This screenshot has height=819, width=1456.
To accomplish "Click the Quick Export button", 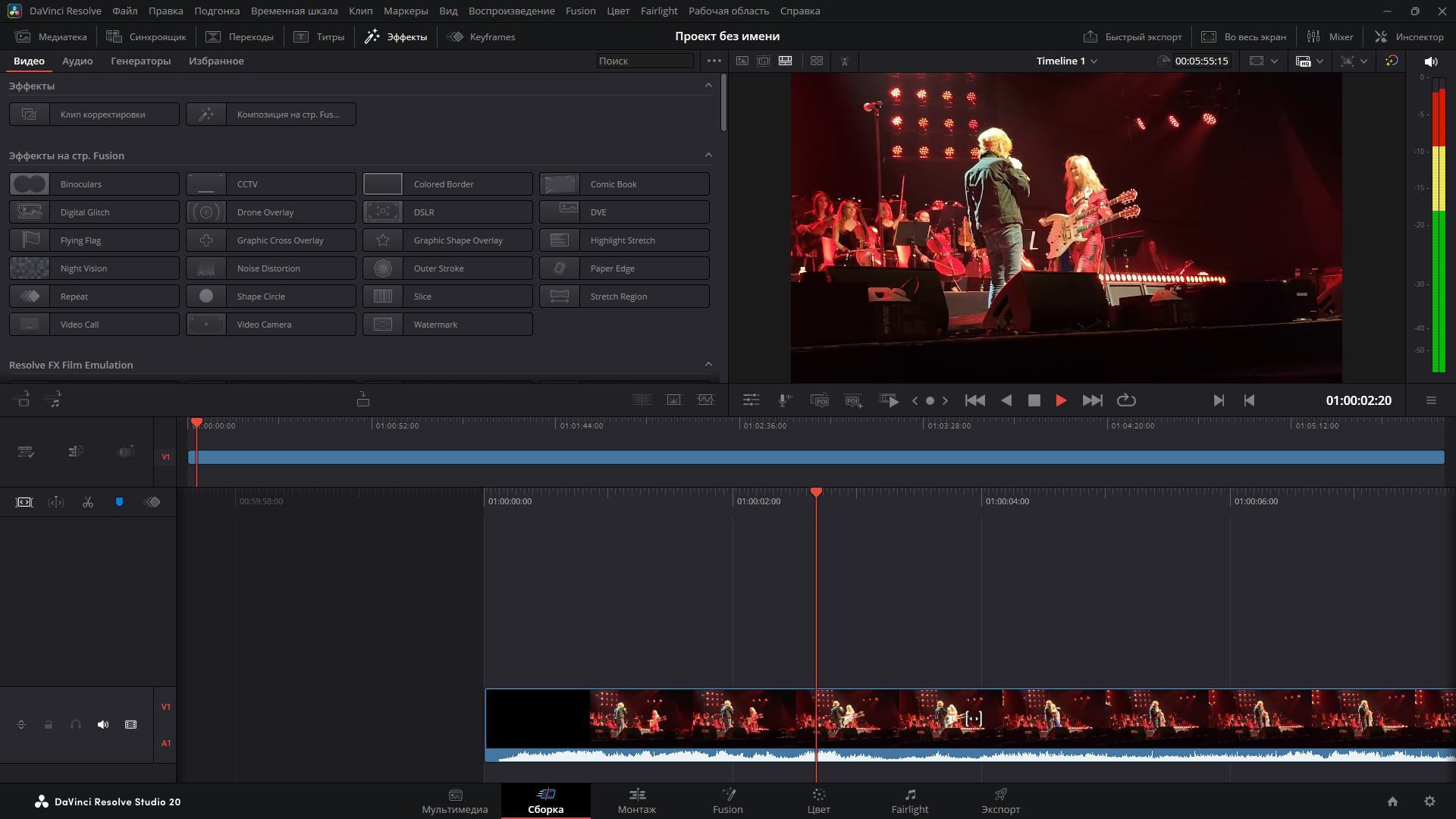I will (1133, 36).
